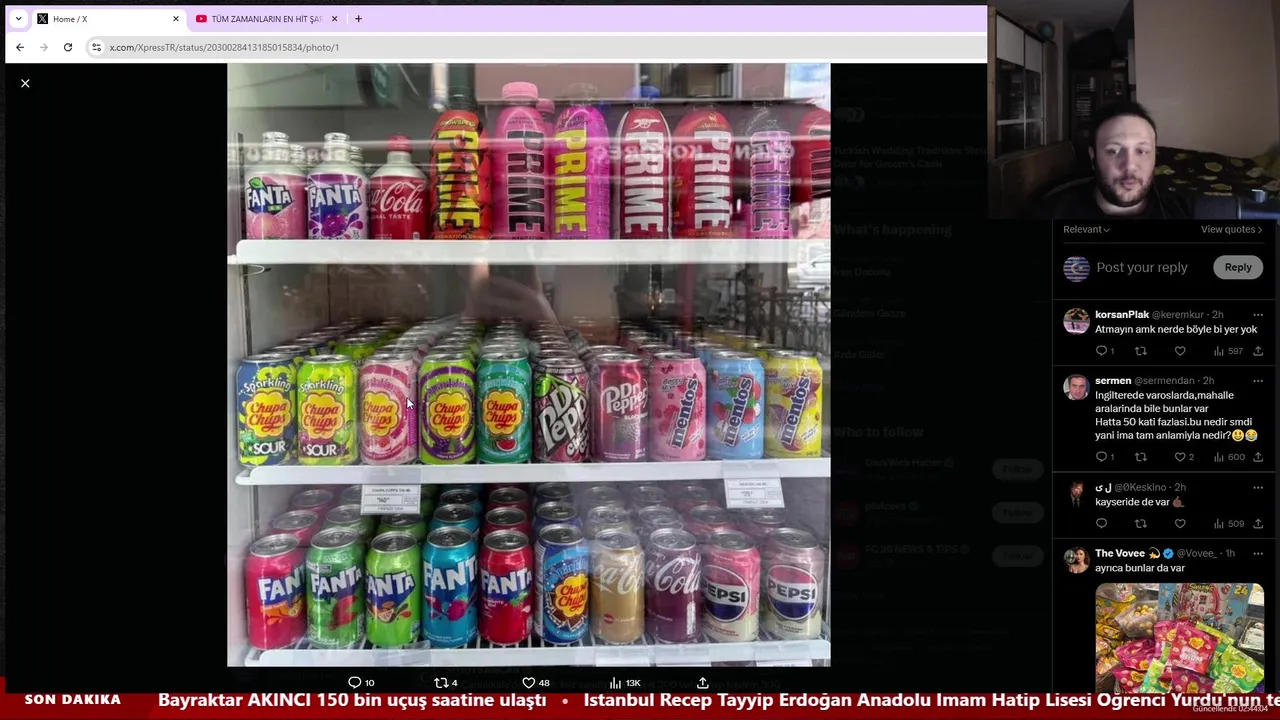View analytics of the photo post (13K)

click(624, 682)
